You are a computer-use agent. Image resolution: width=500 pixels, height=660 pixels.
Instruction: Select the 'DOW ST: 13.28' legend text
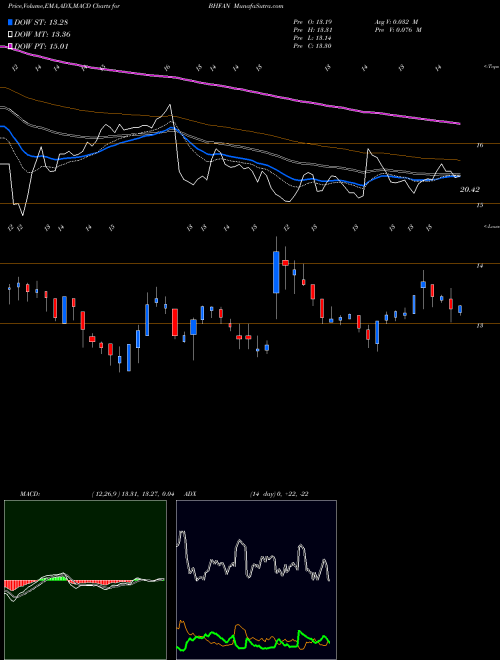click(41, 22)
